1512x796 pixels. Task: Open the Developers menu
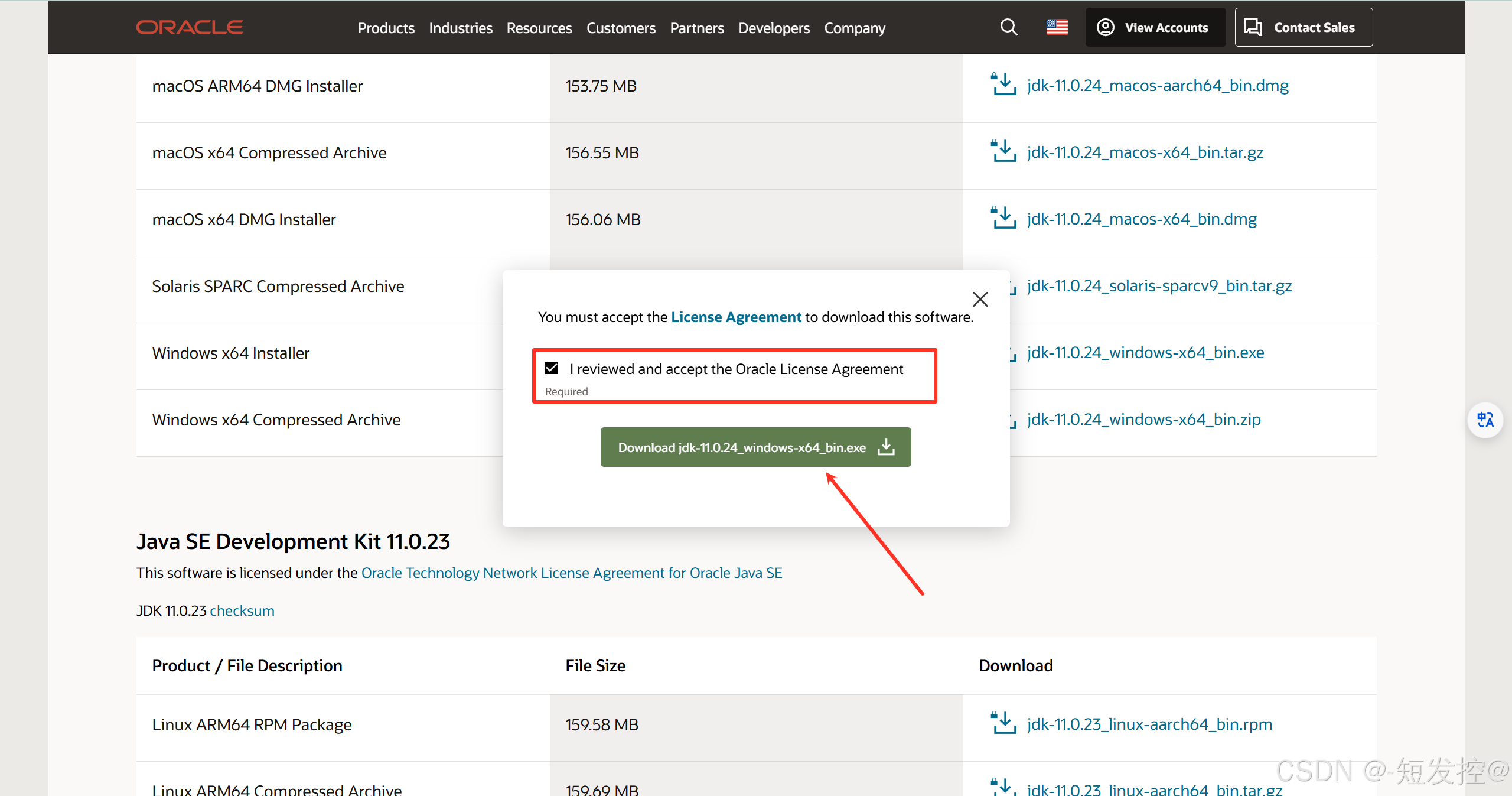coord(774,28)
